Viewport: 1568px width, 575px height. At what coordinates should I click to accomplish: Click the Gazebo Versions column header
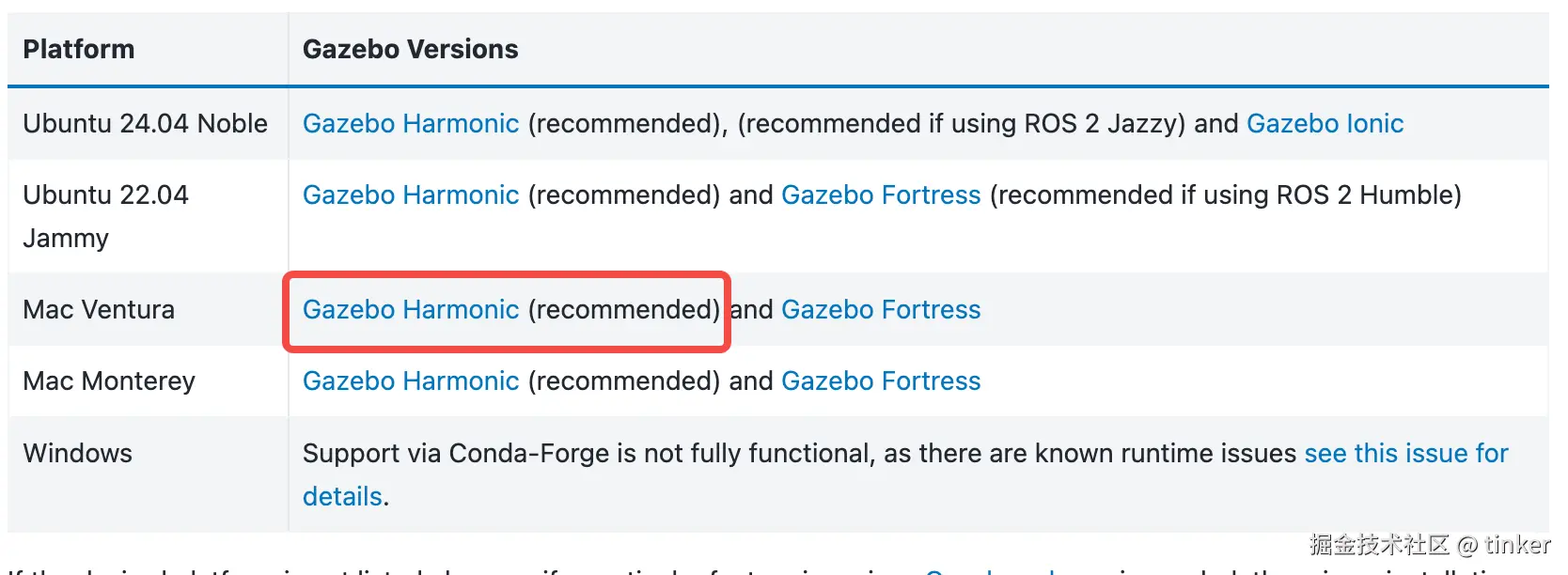[410, 49]
